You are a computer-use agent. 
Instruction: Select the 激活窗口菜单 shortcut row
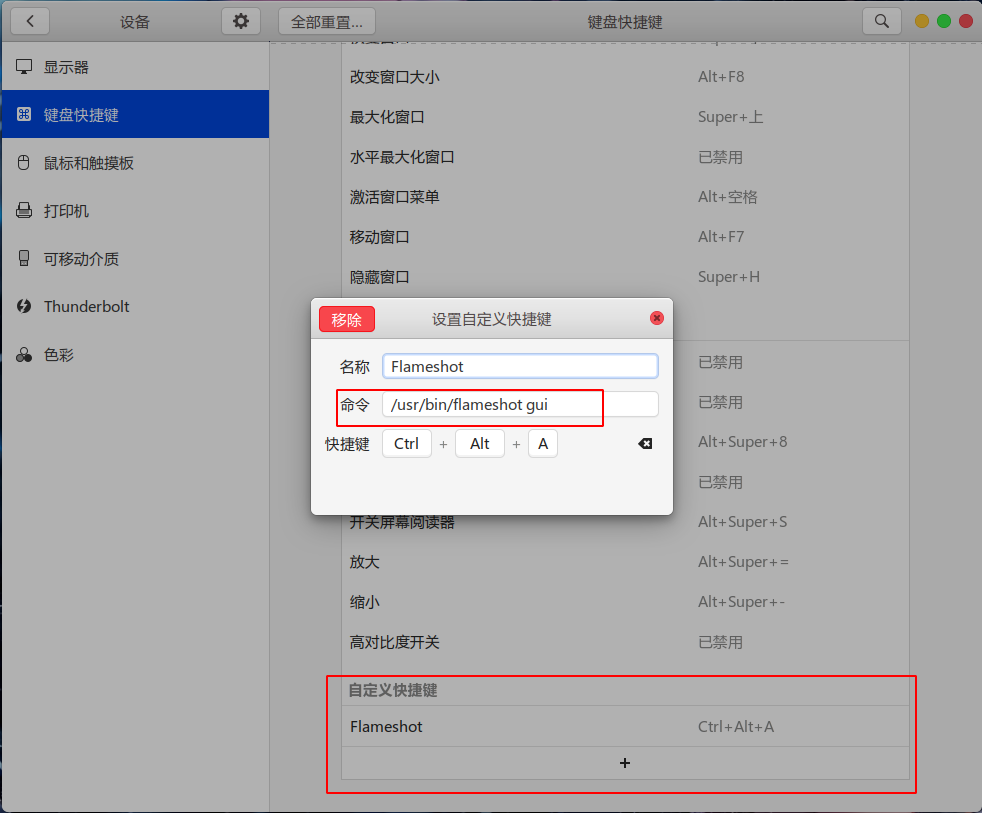[x=625, y=197]
